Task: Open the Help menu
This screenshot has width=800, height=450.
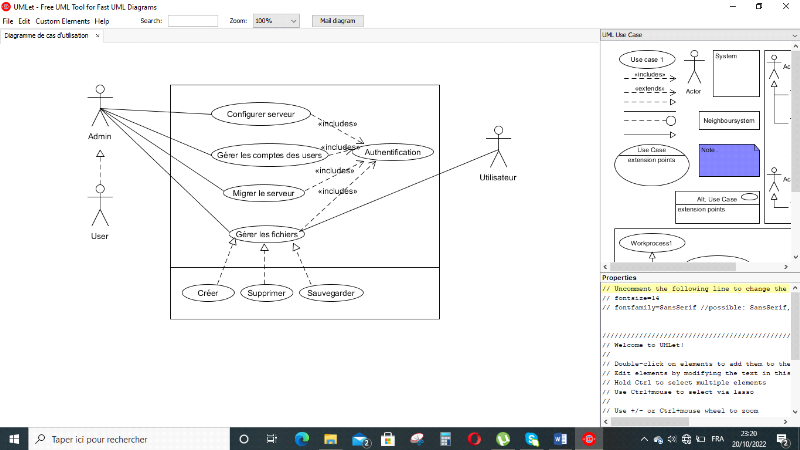Action: (102, 20)
